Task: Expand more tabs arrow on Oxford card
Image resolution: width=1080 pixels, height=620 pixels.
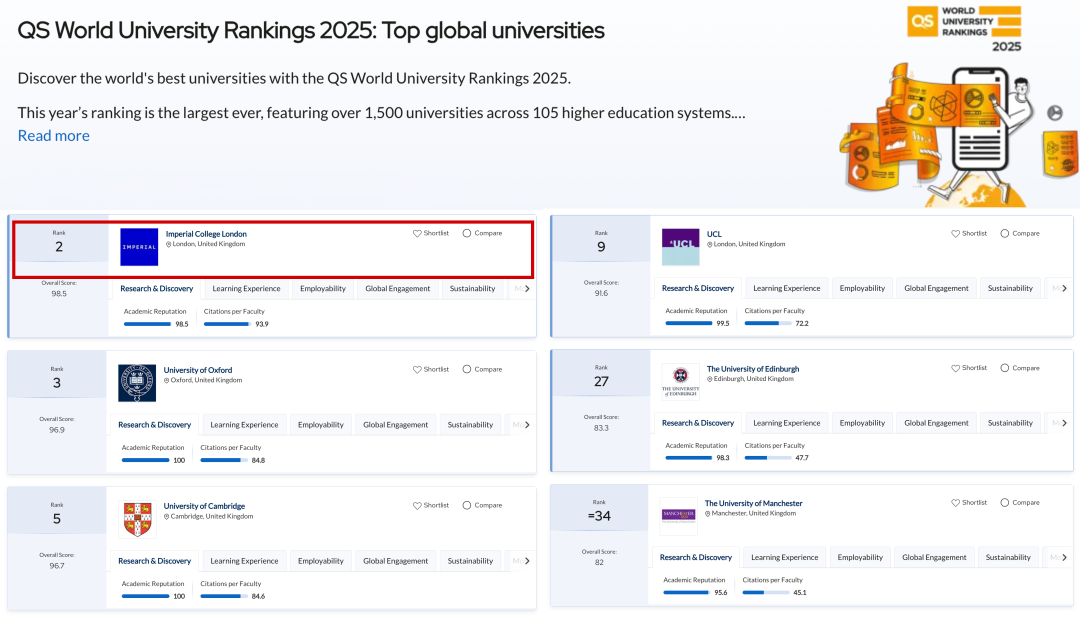Action: tap(527, 425)
